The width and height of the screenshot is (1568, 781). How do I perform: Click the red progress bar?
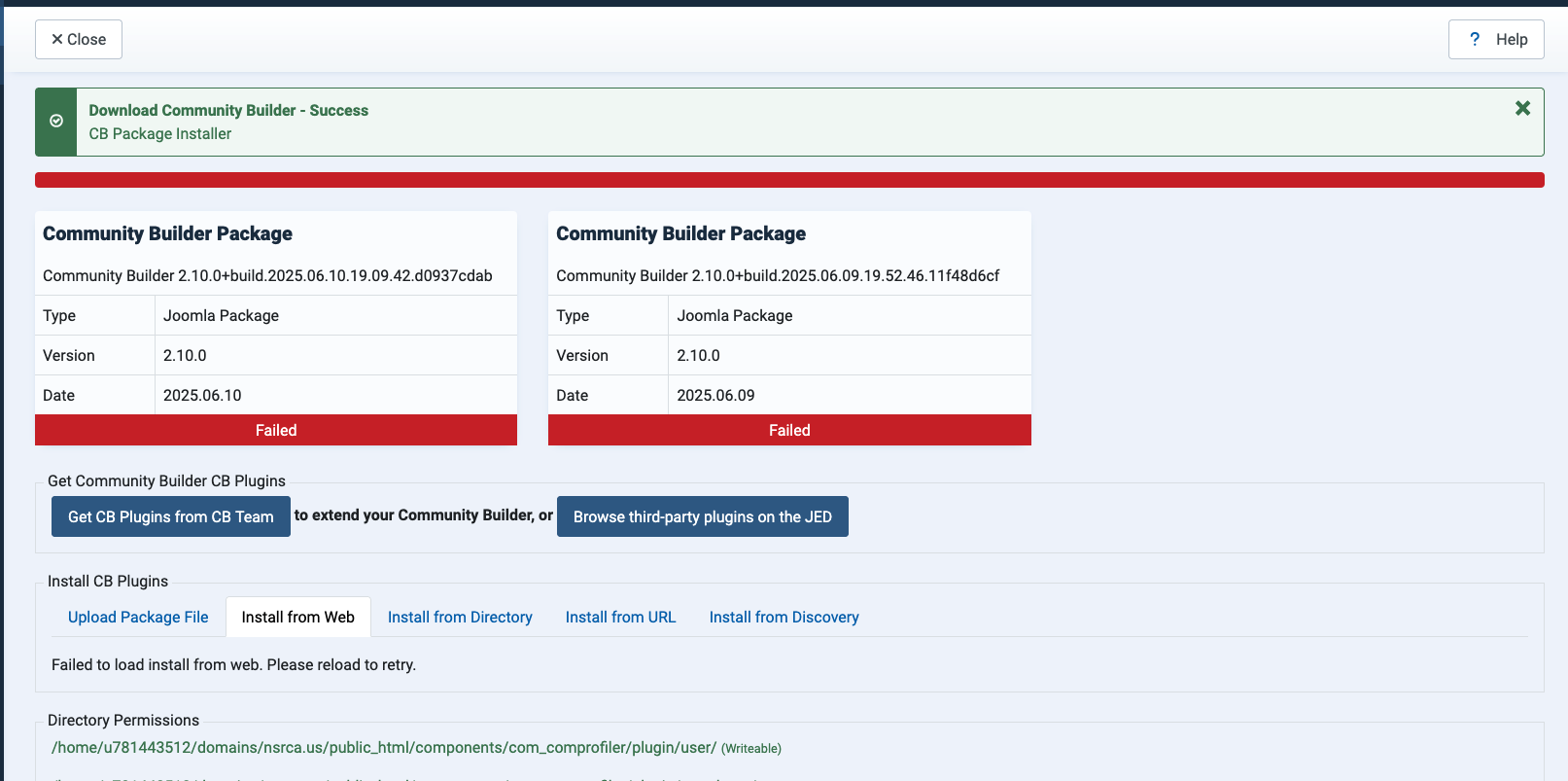(789, 180)
